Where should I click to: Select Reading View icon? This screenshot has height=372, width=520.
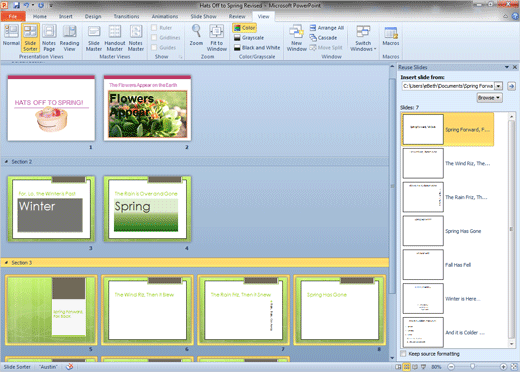pos(69,38)
